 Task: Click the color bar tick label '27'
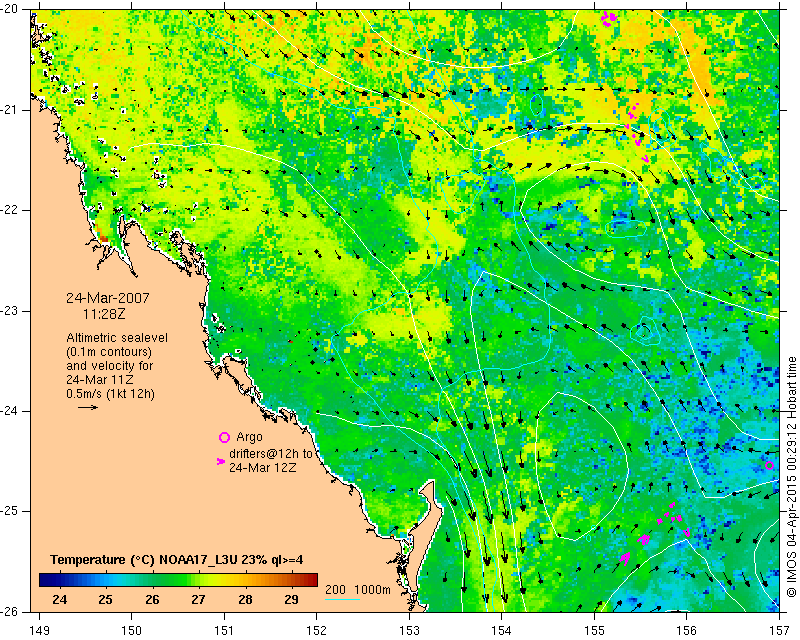pos(198,599)
